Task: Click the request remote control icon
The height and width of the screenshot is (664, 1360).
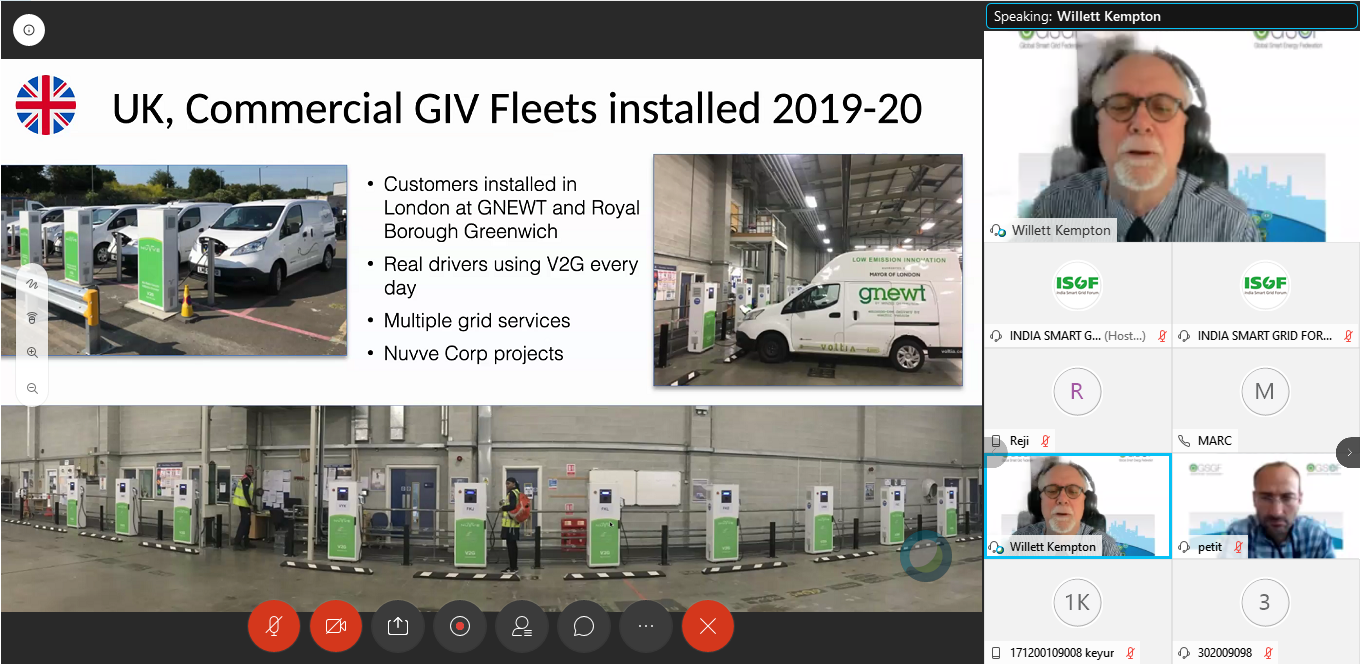Action: point(32,318)
